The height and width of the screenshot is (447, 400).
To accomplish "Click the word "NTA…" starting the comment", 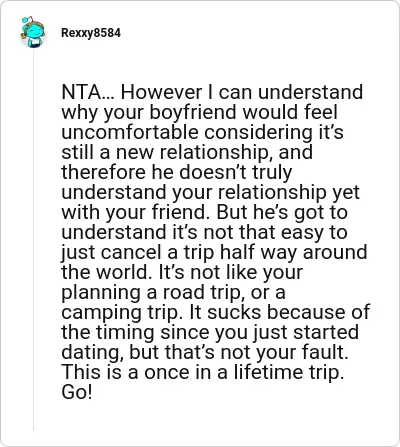I will tap(88, 92).
